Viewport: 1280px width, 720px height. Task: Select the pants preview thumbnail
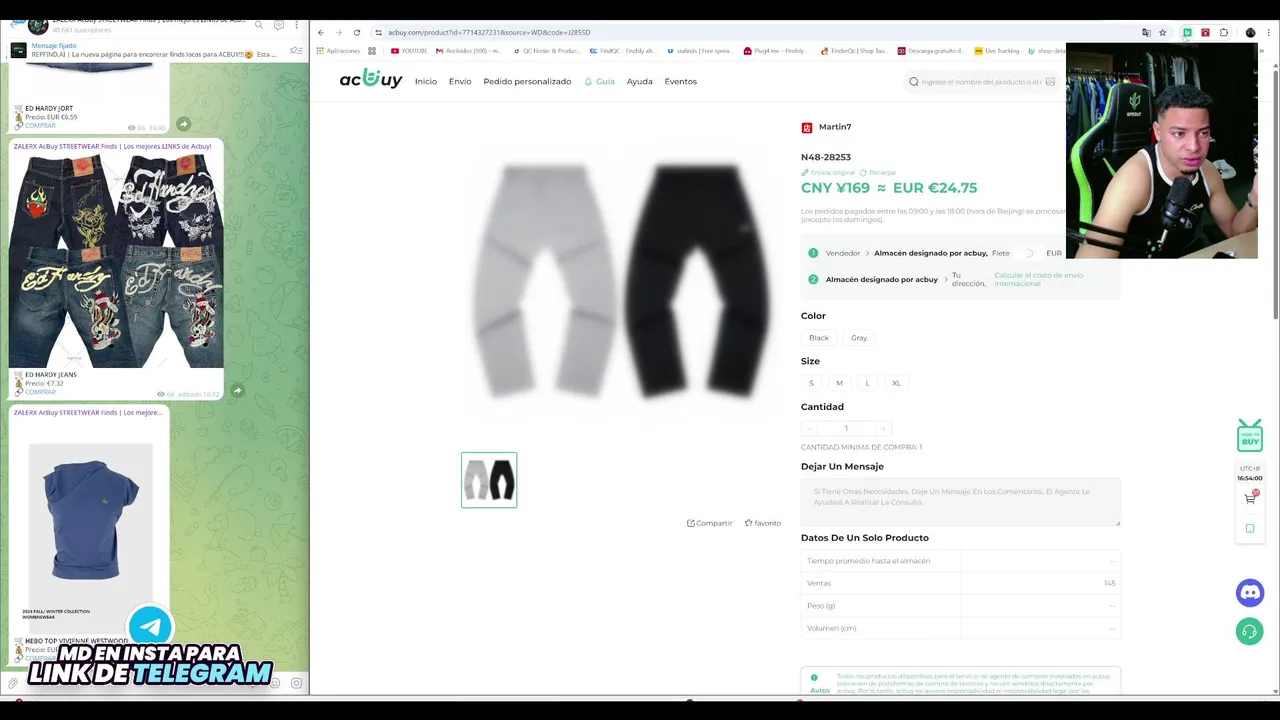pos(489,480)
